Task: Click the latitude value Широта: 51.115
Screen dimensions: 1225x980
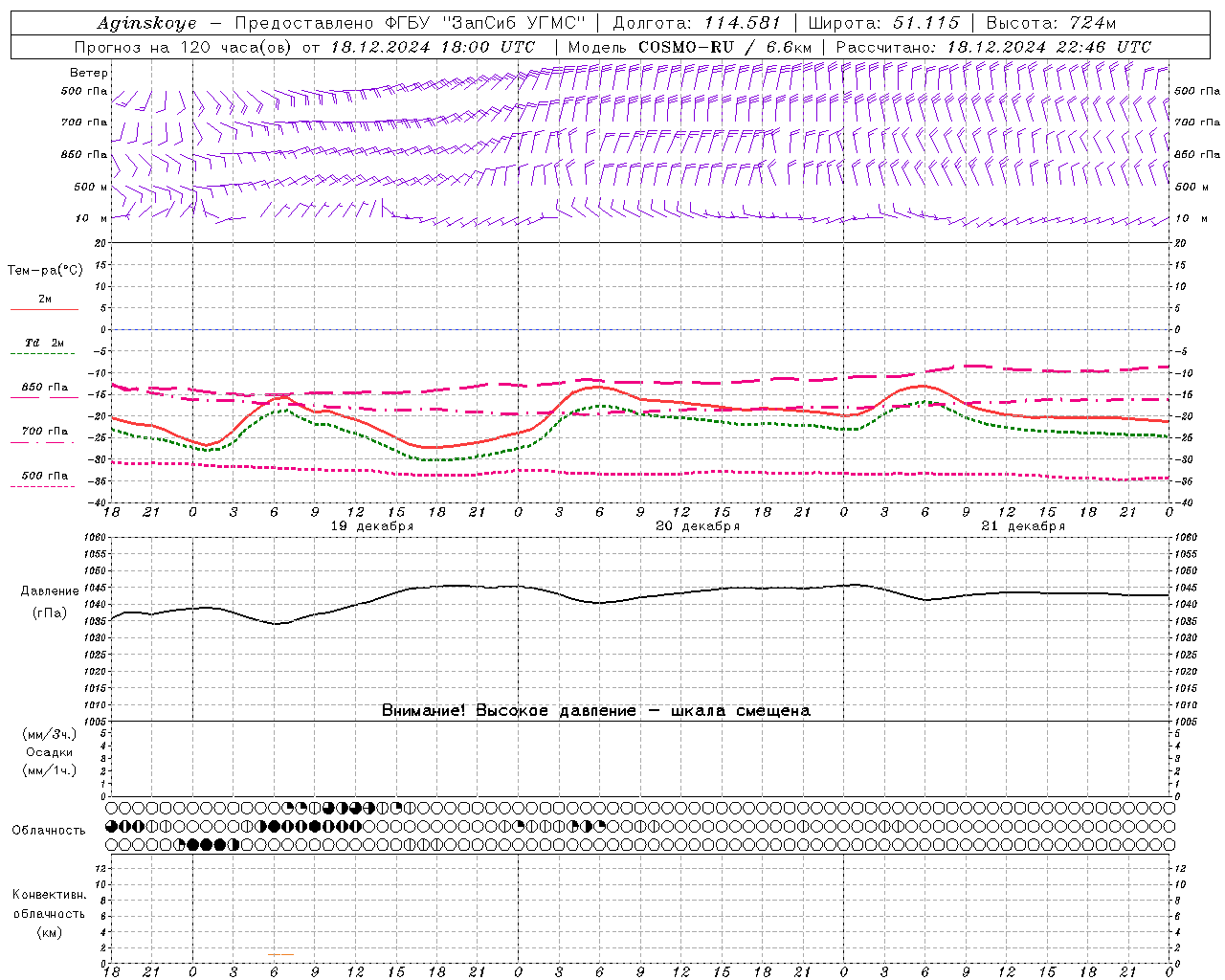Action: [883, 23]
